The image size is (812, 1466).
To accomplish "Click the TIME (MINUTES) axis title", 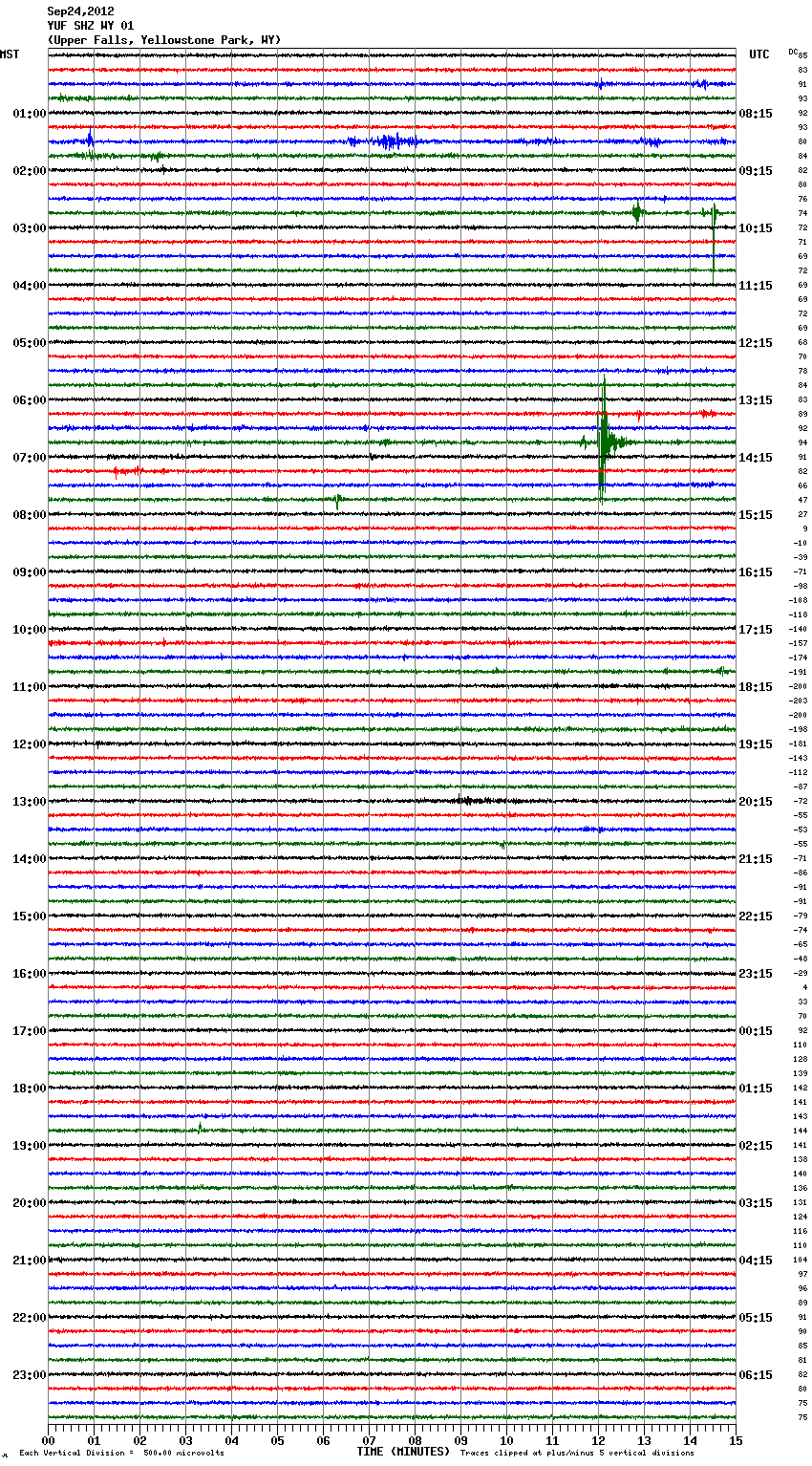I will click(x=403, y=1452).
